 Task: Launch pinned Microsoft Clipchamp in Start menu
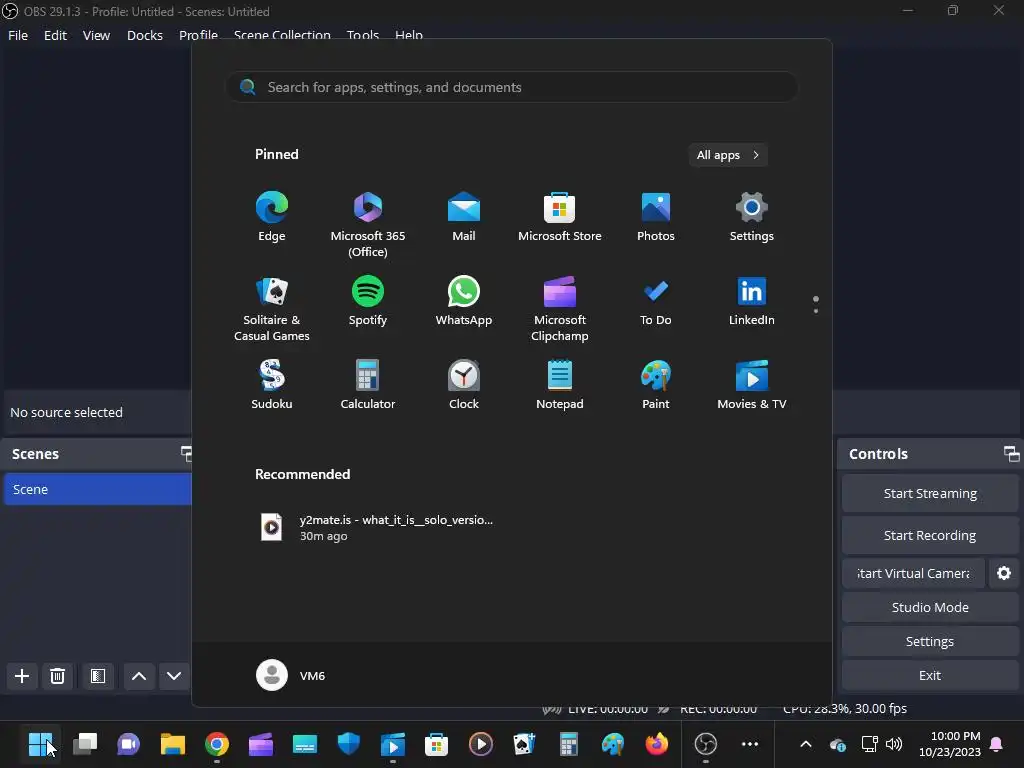pyautogui.click(x=560, y=309)
